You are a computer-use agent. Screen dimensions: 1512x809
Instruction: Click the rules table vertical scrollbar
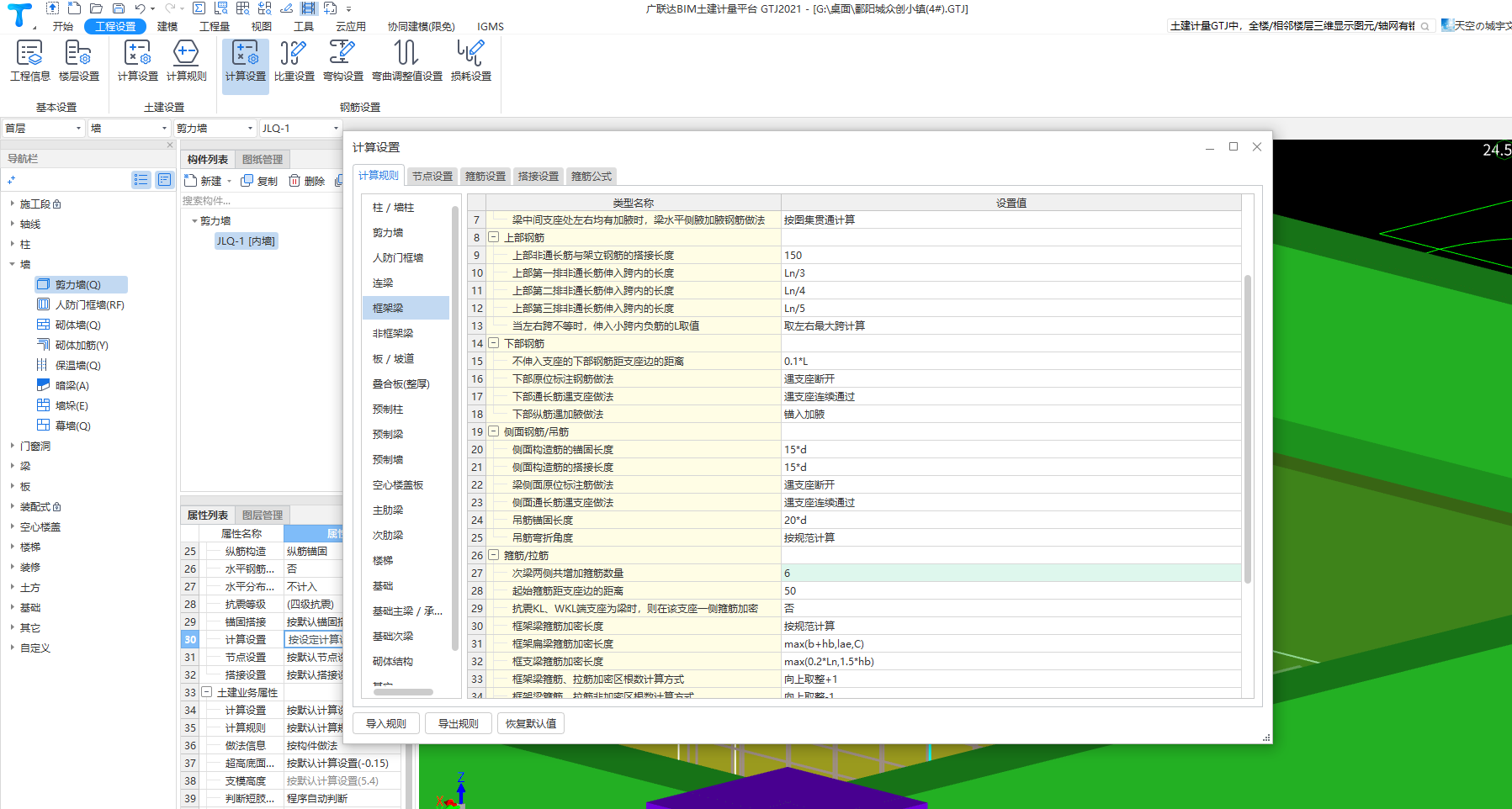pos(1247,429)
